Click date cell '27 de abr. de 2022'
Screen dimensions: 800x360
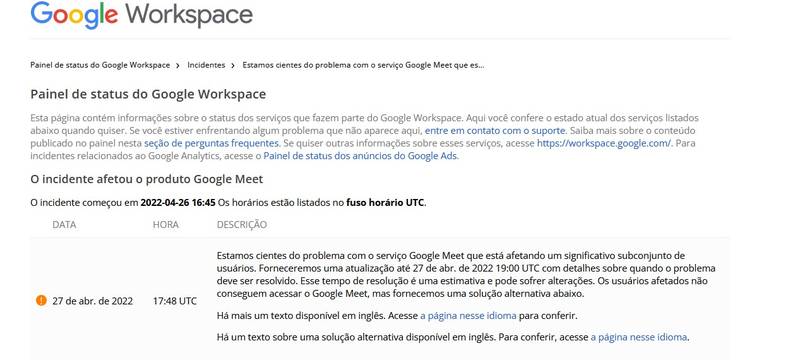[92, 301]
